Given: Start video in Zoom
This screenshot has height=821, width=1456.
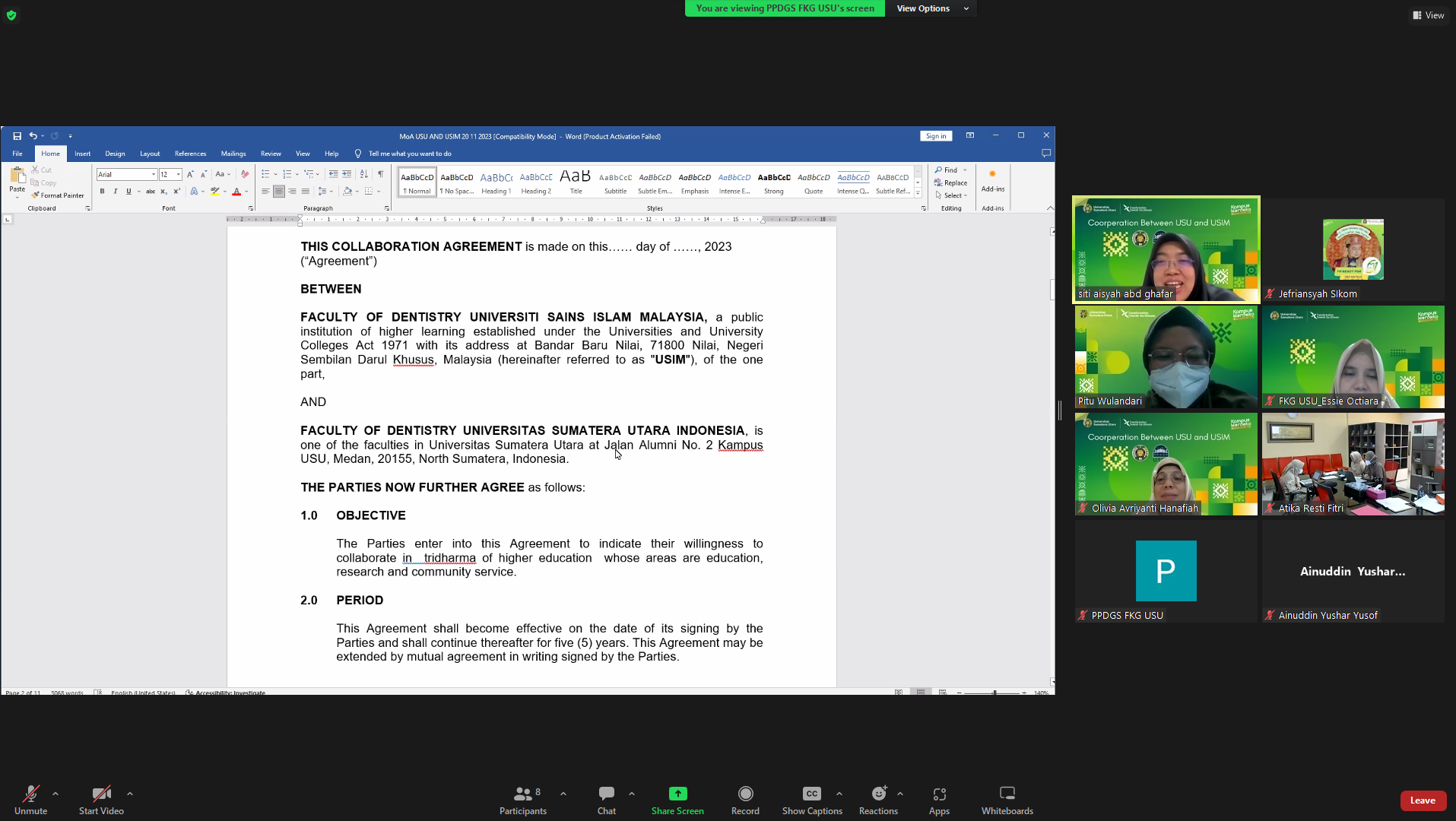Looking at the screenshot, I should point(101,800).
